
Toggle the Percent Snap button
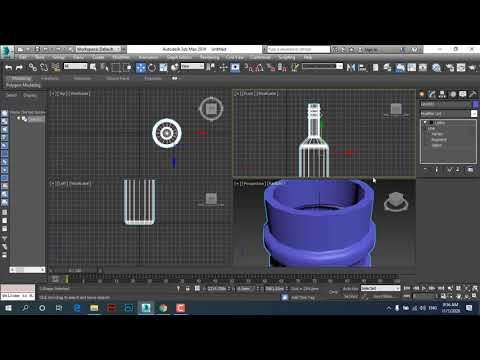271,68
